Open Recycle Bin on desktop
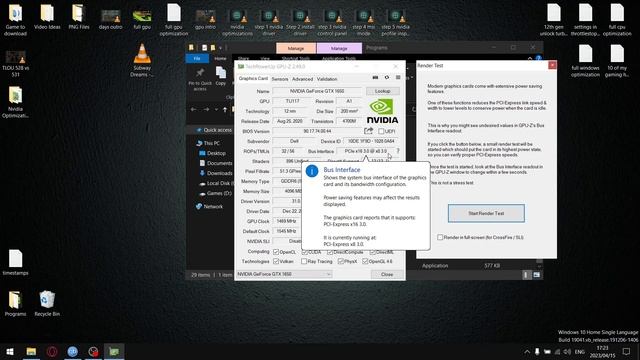The width and height of the screenshot is (640, 360). coord(47,303)
